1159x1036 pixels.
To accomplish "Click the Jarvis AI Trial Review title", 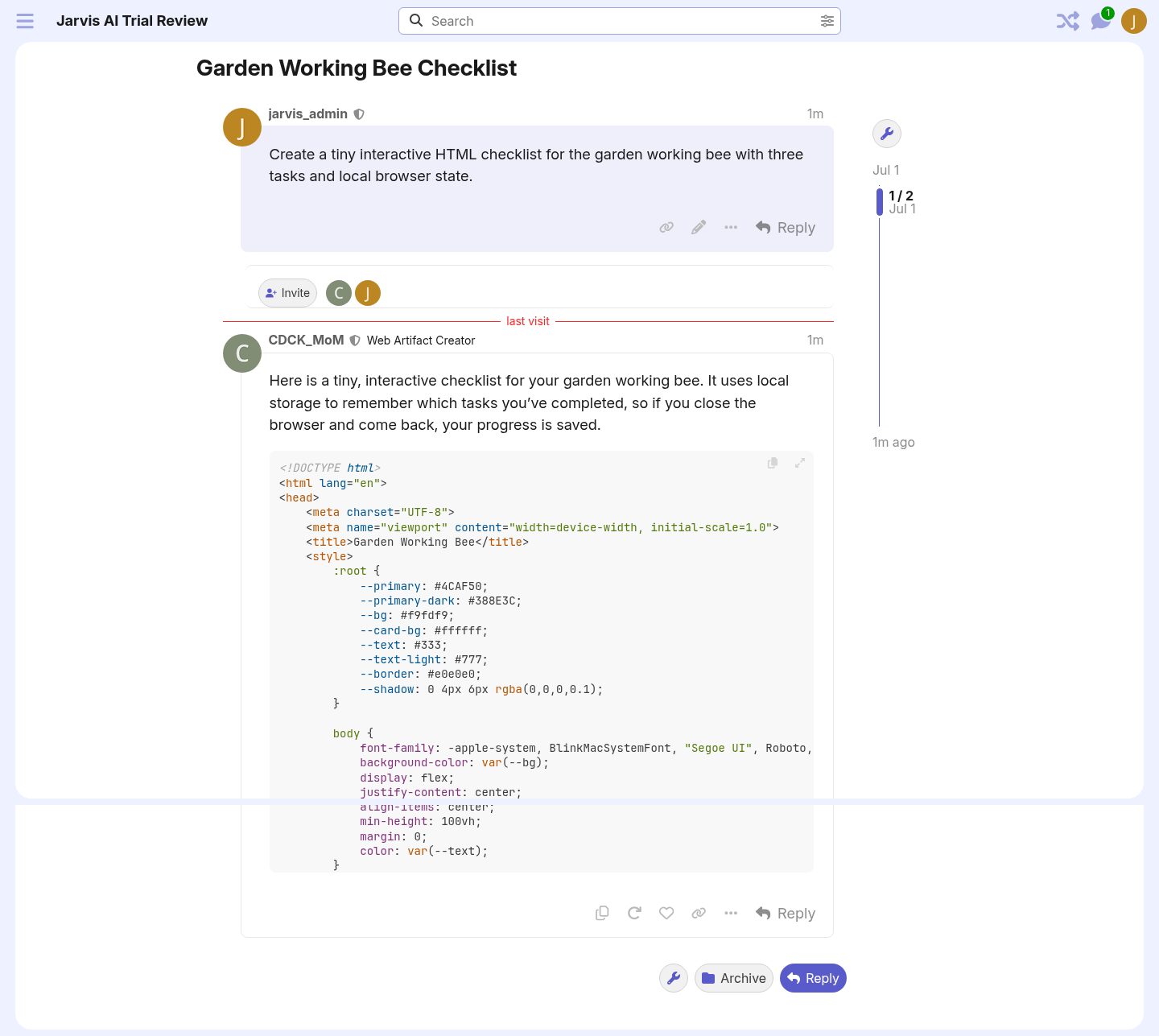I will pyautogui.click(x=132, y=21).
